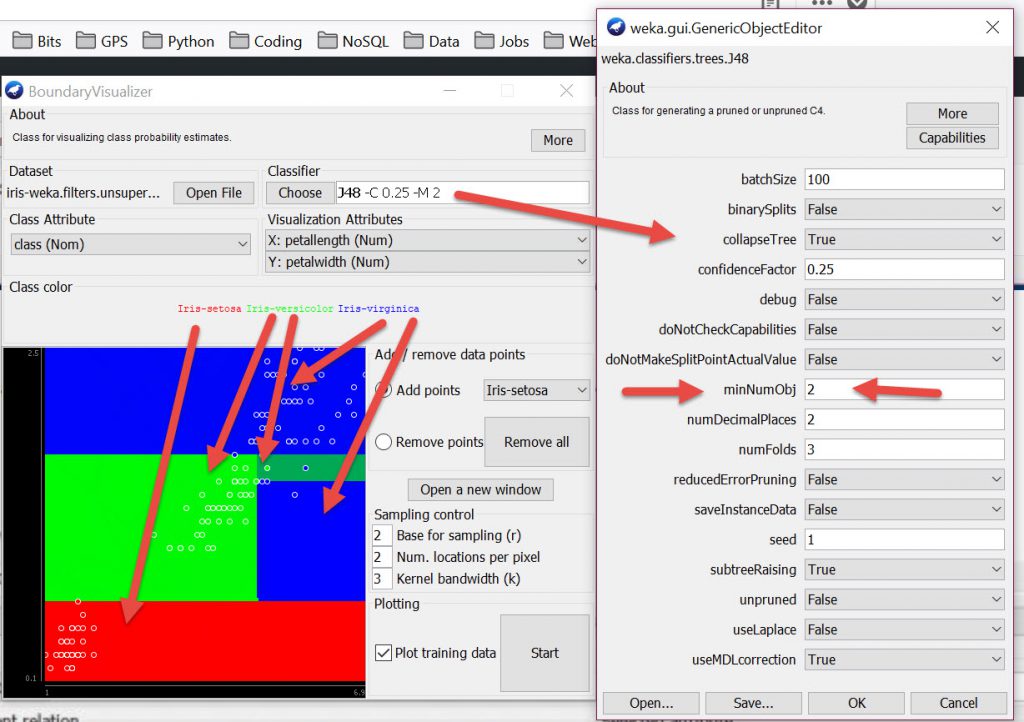
Task: Open the Python bookmarks folder
Action: pos(178,41)
